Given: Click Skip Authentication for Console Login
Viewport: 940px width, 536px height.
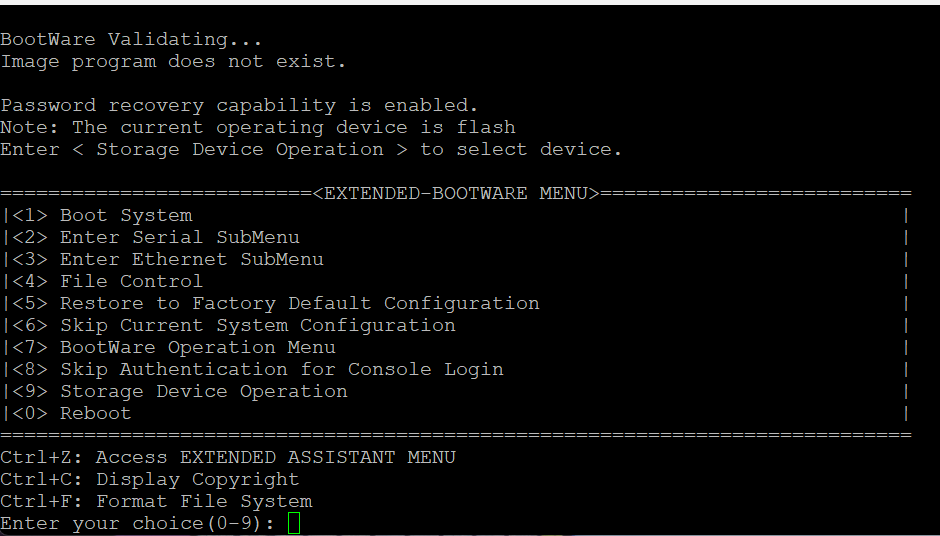Looking at the screenshot, I should coord(281,369).
